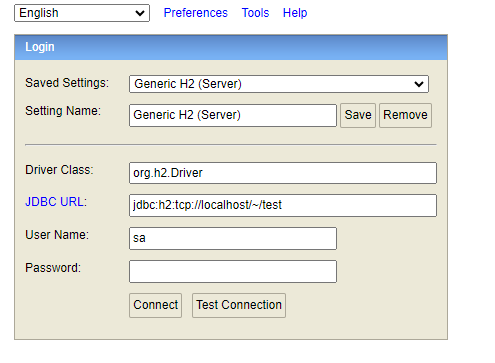Click the Password input field

pos(233,271)
